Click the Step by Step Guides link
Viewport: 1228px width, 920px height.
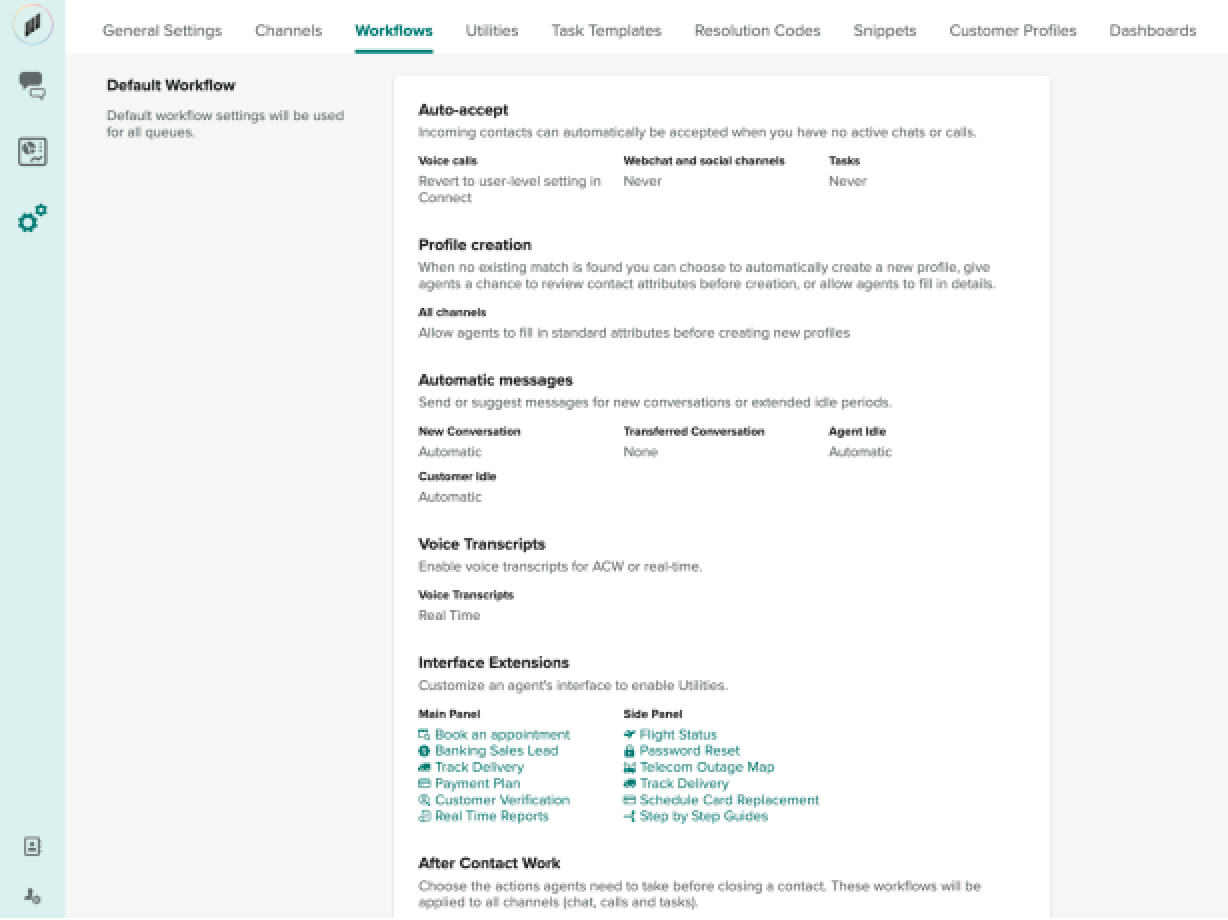[703, 816]
